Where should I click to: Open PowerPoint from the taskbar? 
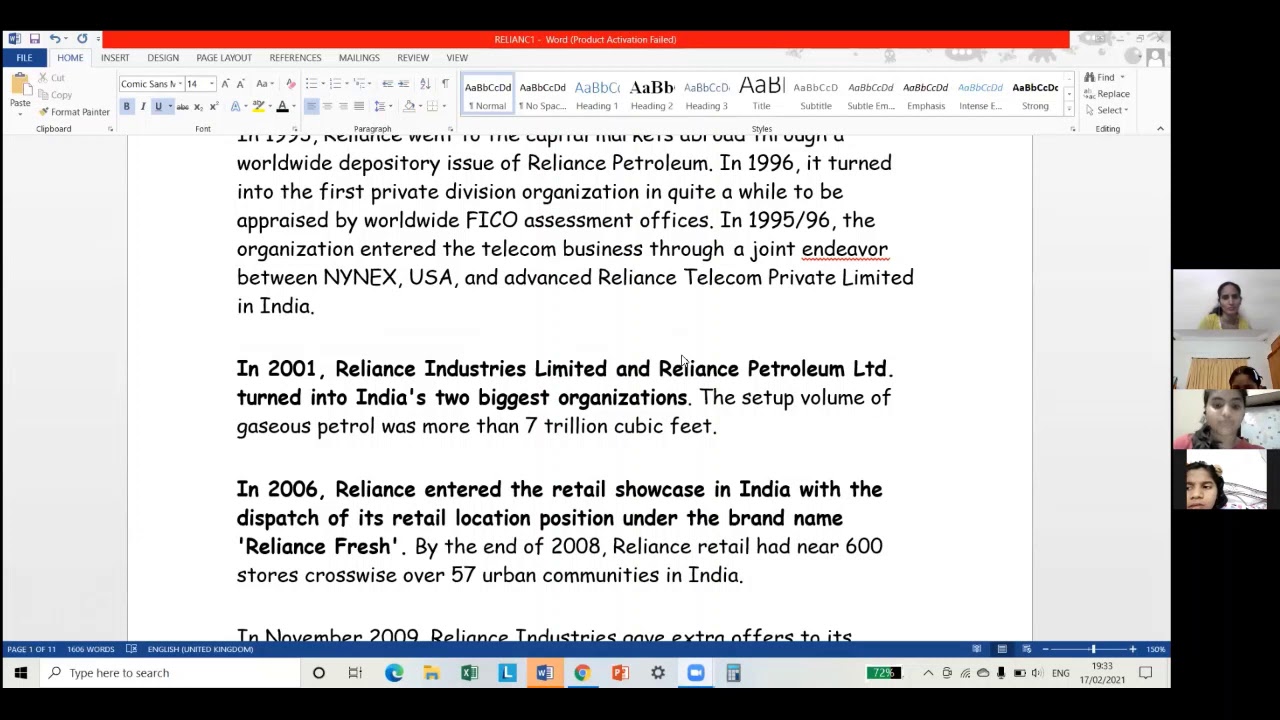coord(620,673)
